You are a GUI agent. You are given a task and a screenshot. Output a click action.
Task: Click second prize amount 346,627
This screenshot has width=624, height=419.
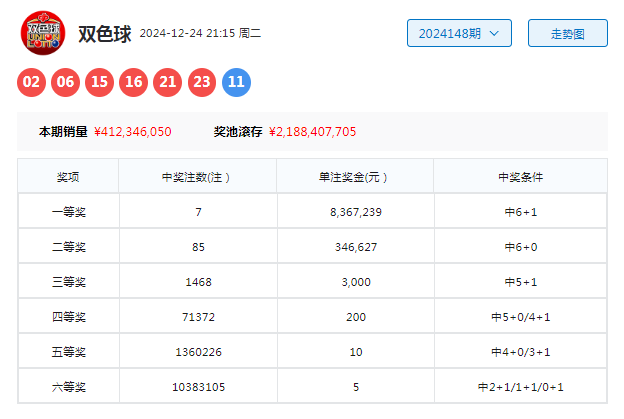356,247
